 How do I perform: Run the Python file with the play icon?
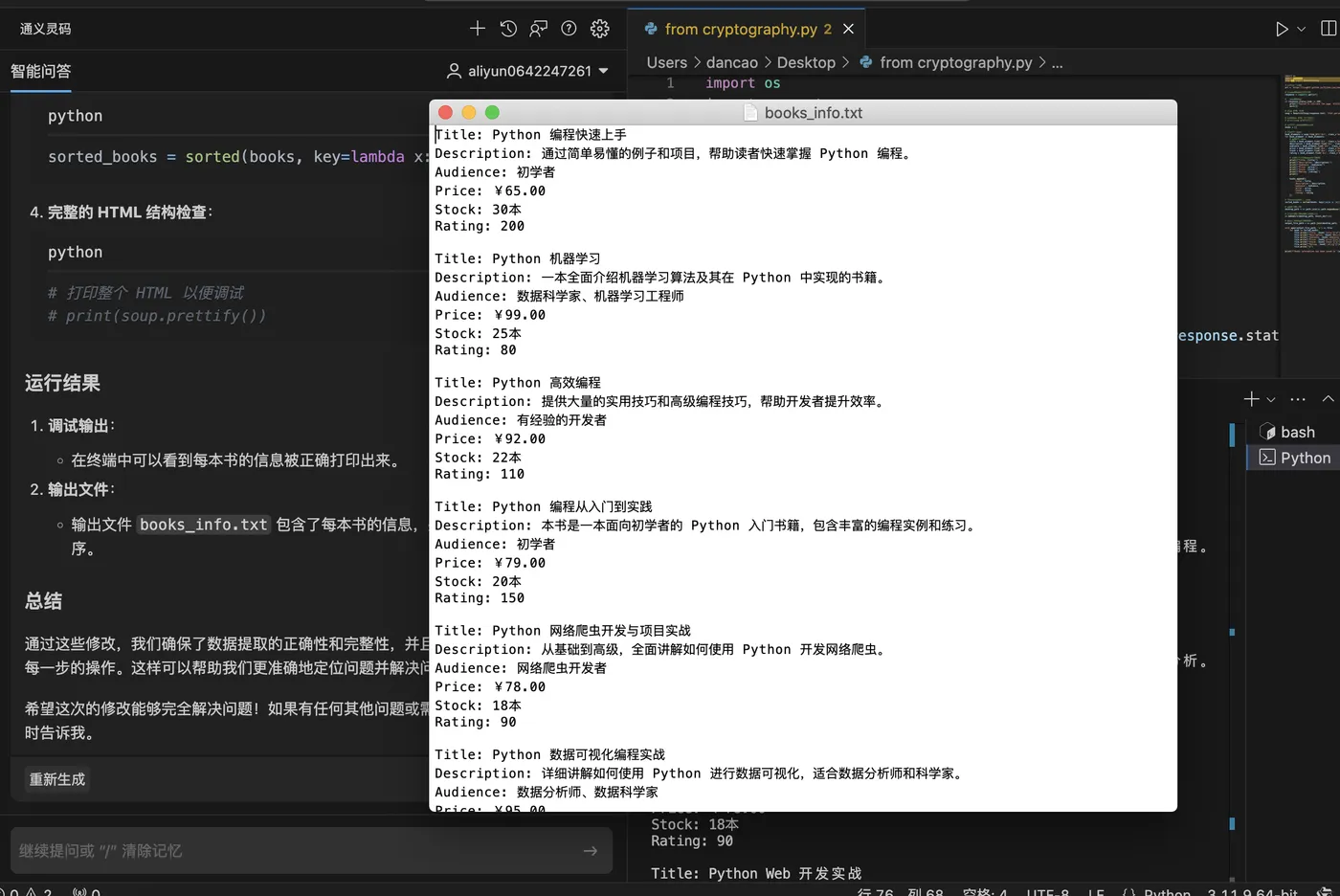(1282, 29)
